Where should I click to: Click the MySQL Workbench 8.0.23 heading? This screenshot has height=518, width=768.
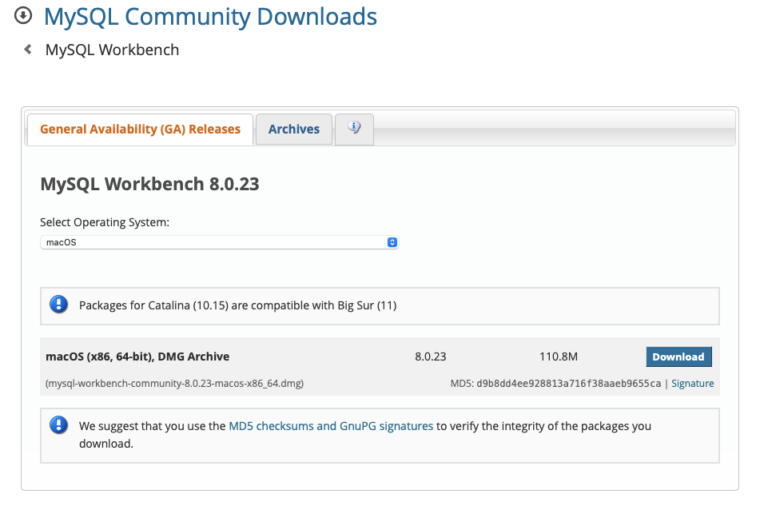pos(150,184)
